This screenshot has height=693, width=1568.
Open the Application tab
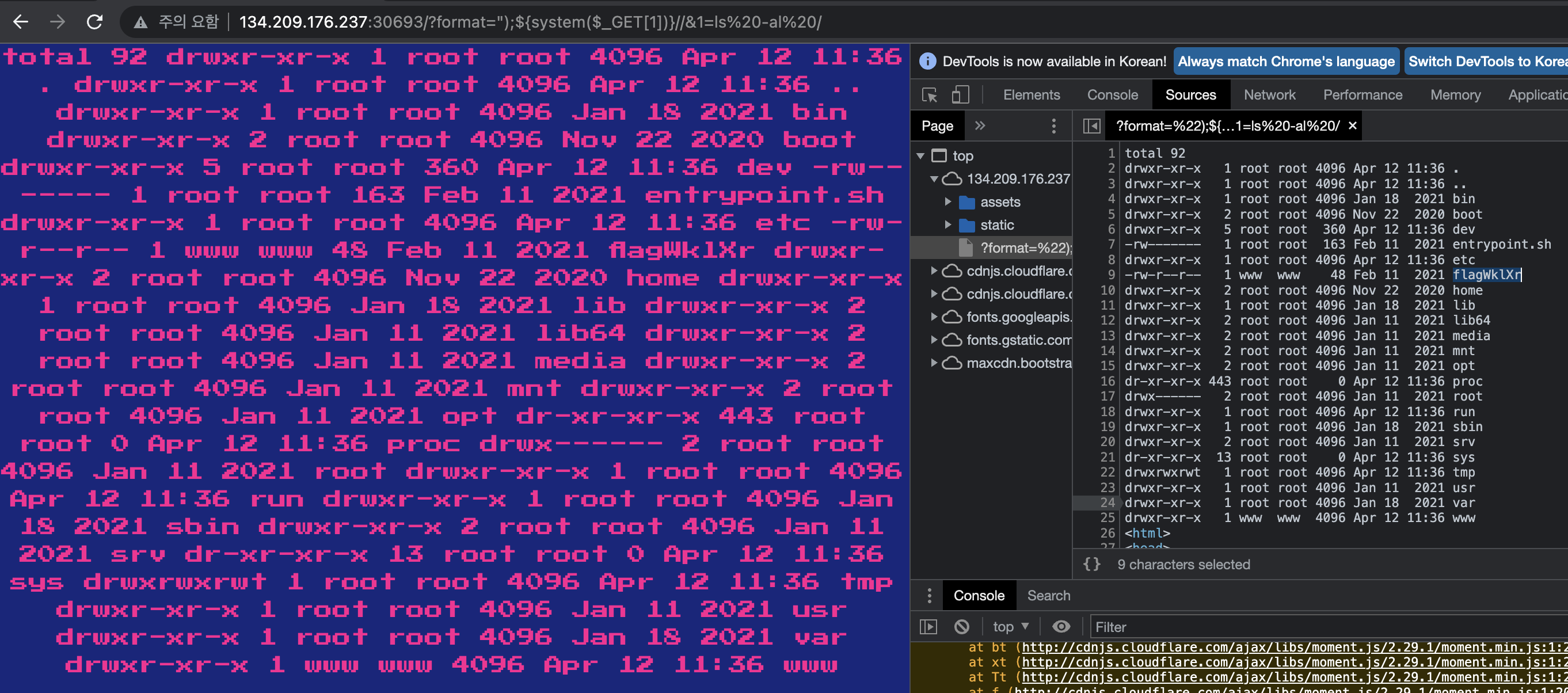click(x=1537, y=95)
